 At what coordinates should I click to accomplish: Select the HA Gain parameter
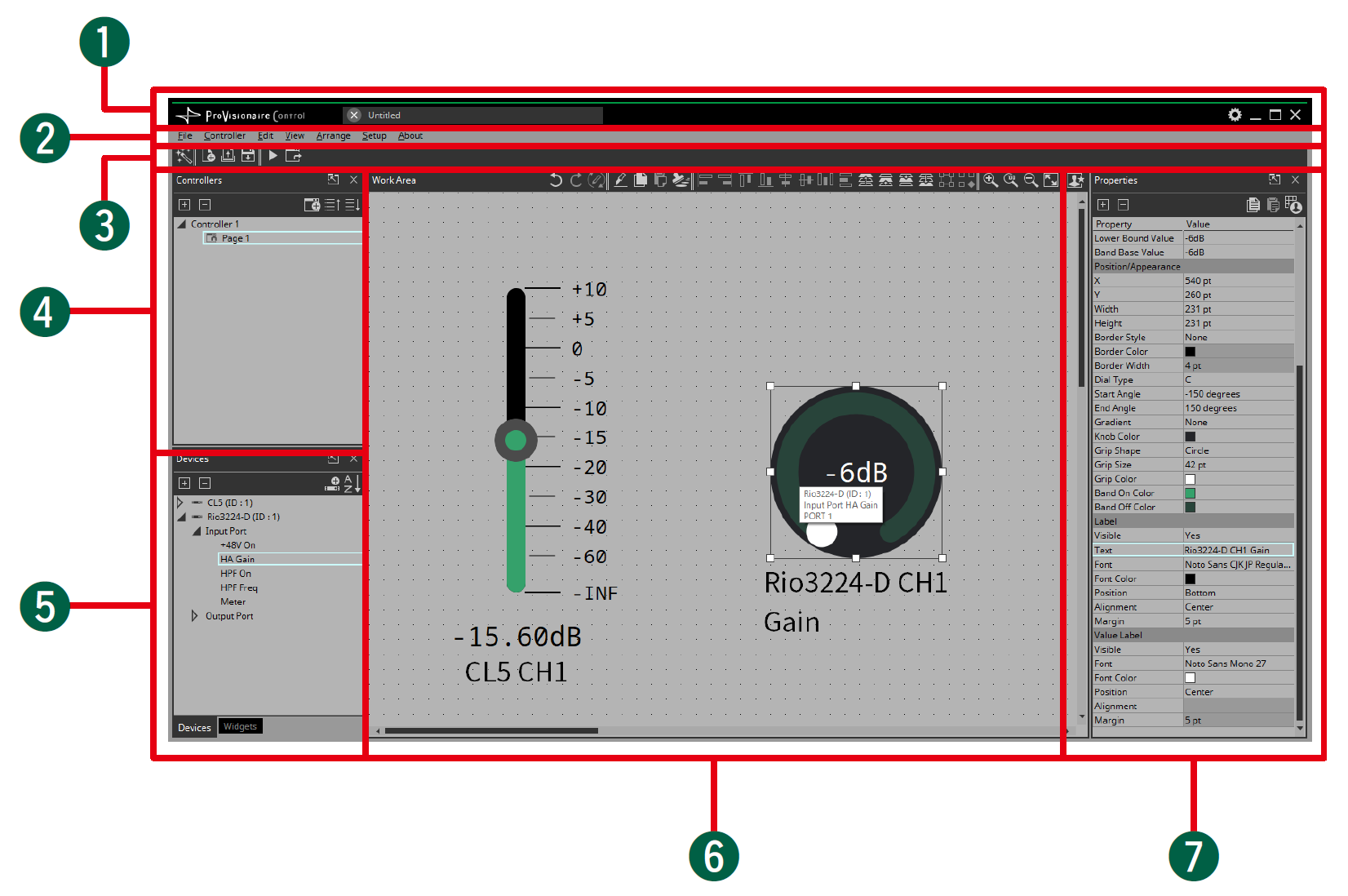290,559
